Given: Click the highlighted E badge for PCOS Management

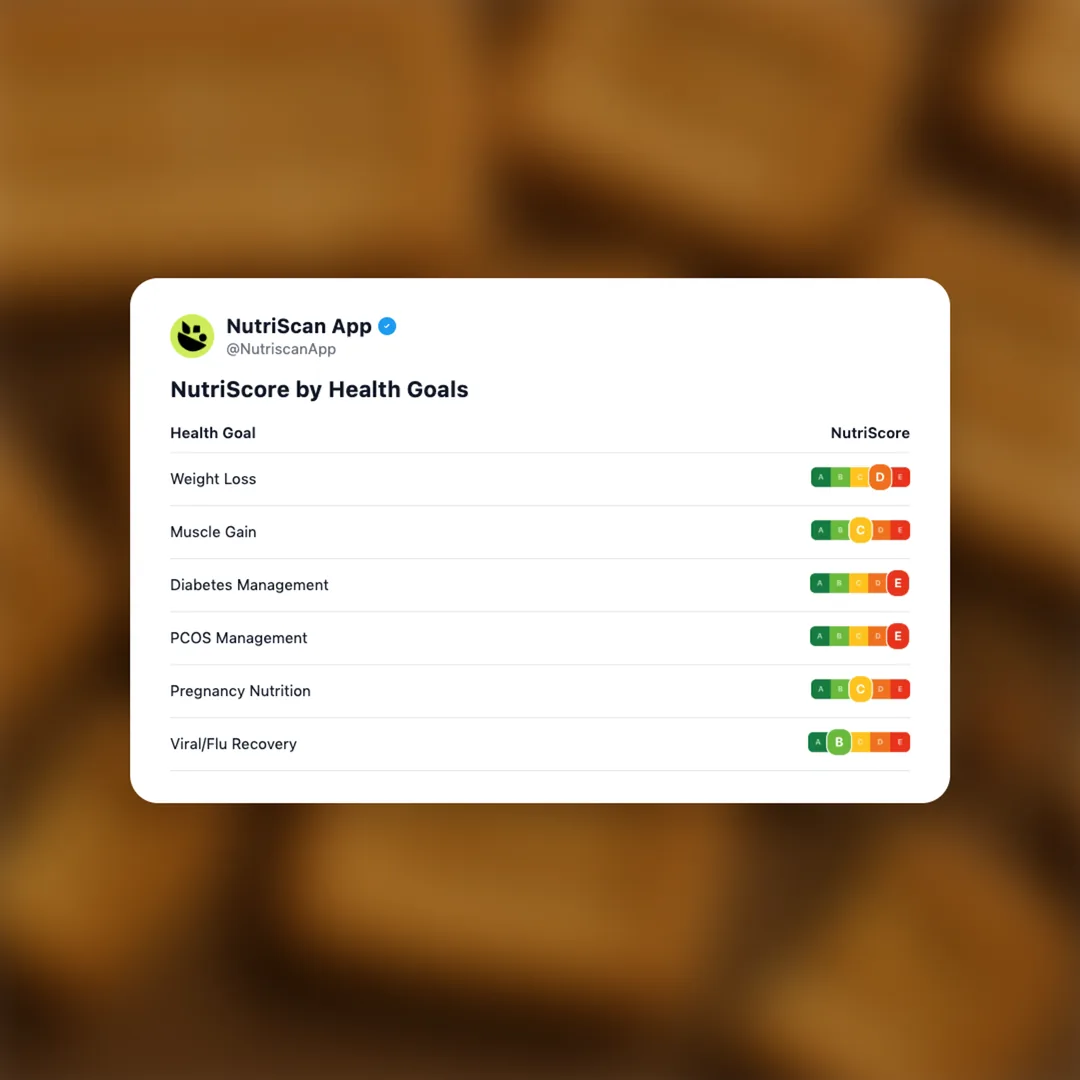Looking at the screenshot, I should (x=897, y=636).
